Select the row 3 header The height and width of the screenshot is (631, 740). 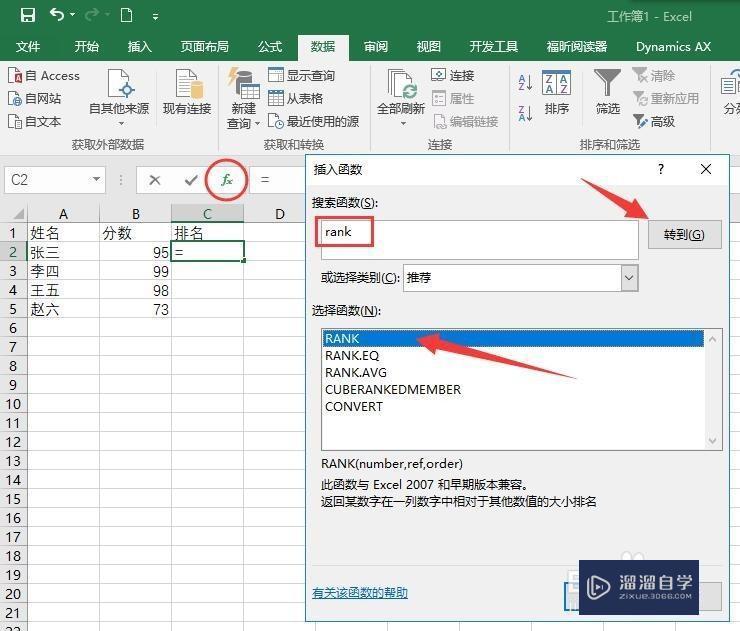[13, 271]
